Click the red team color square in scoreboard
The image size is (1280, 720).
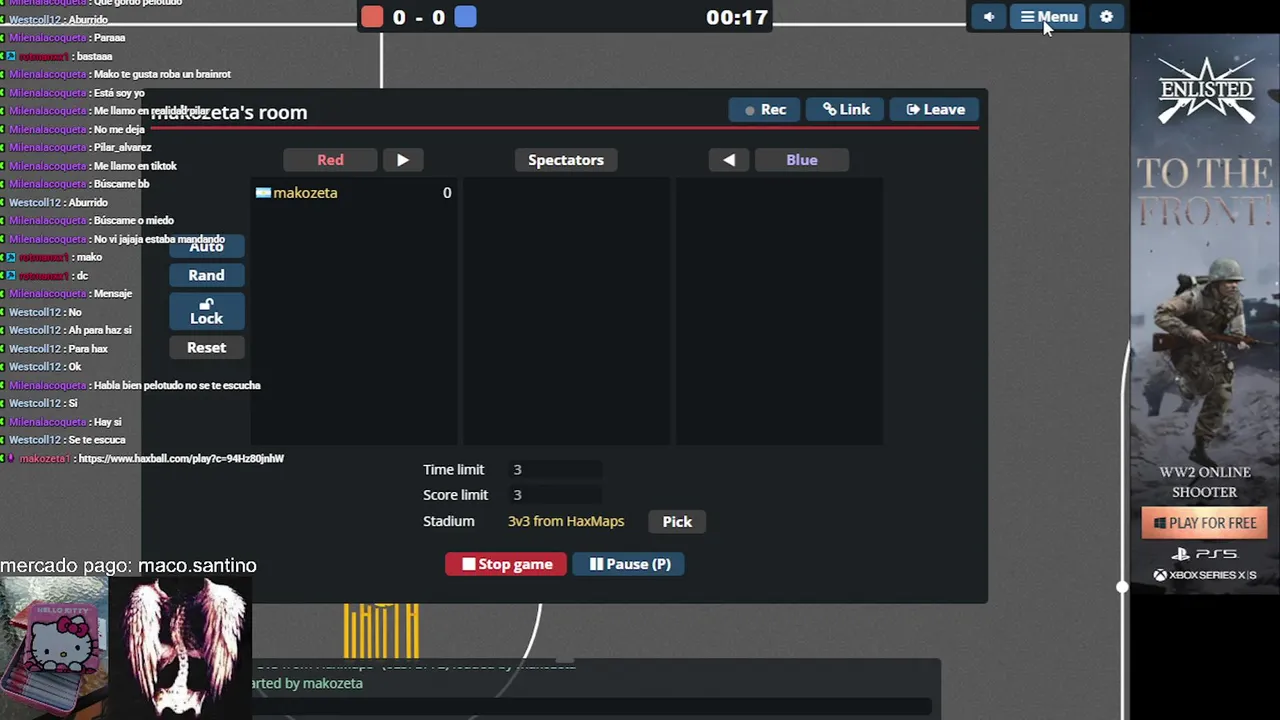(372, 17)
